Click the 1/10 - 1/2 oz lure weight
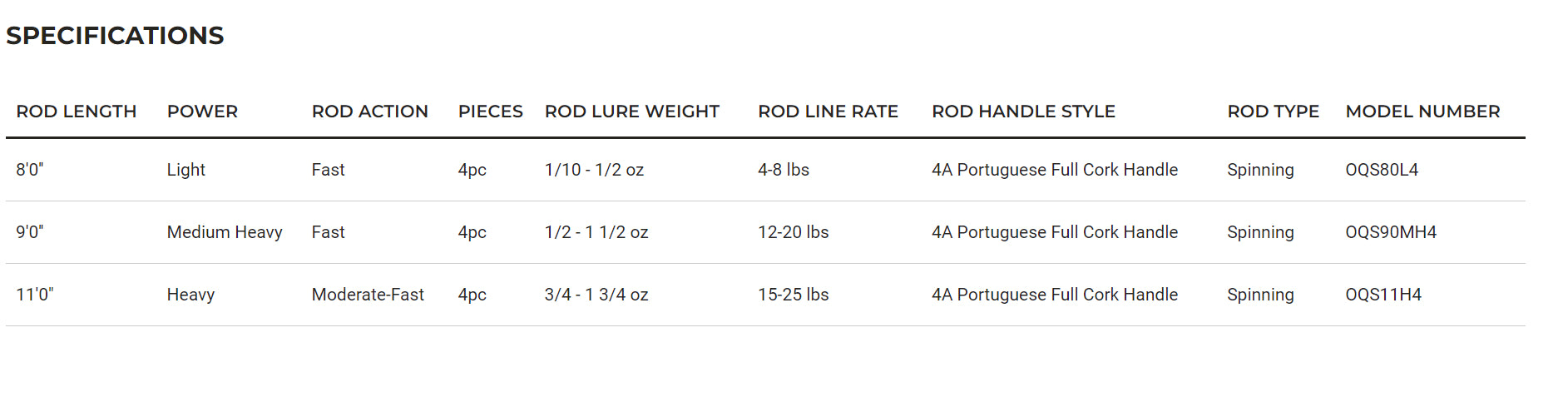Screen dimensions: 1568x397 pos(594,170)
